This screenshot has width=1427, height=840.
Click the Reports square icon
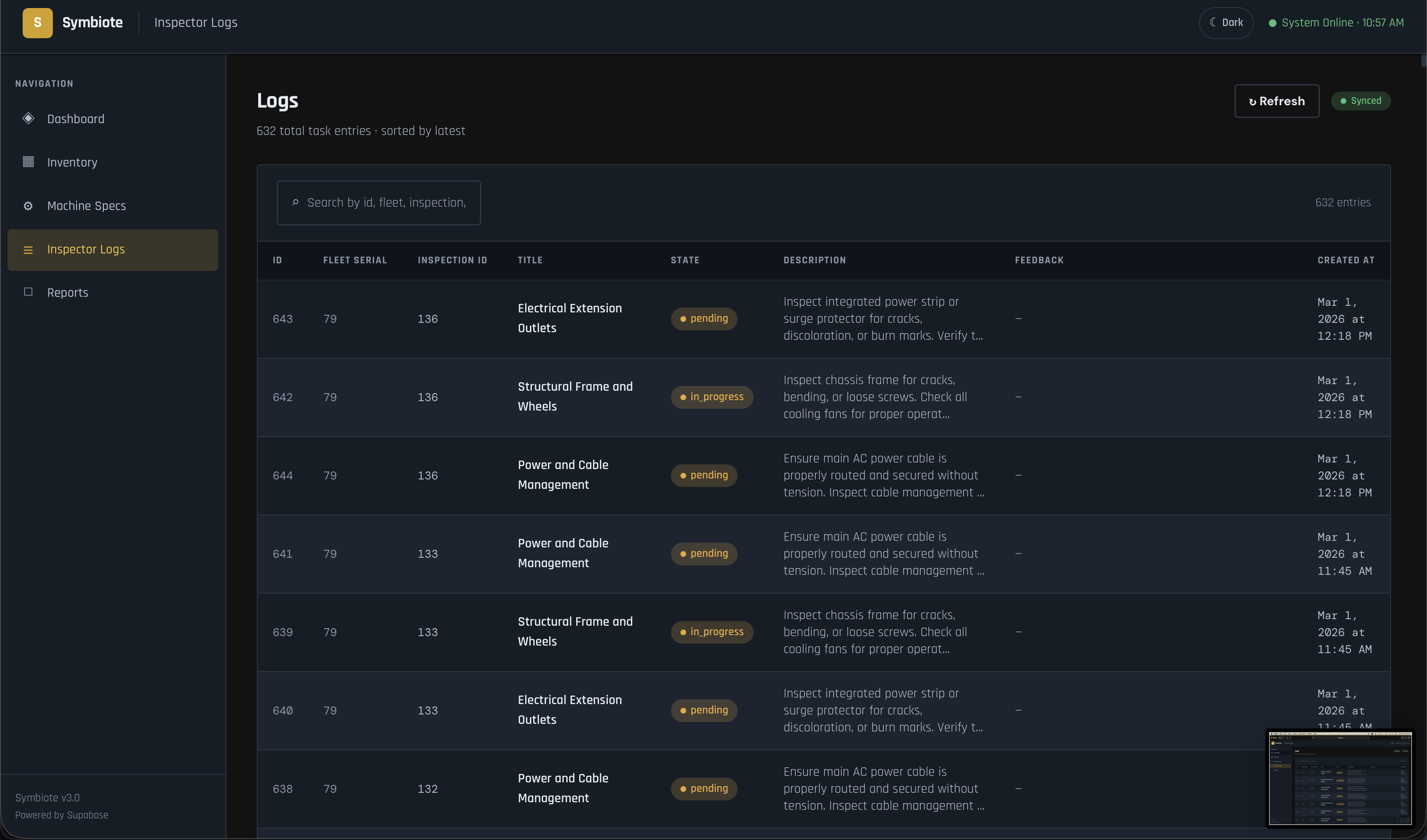(x=28, y=292)
